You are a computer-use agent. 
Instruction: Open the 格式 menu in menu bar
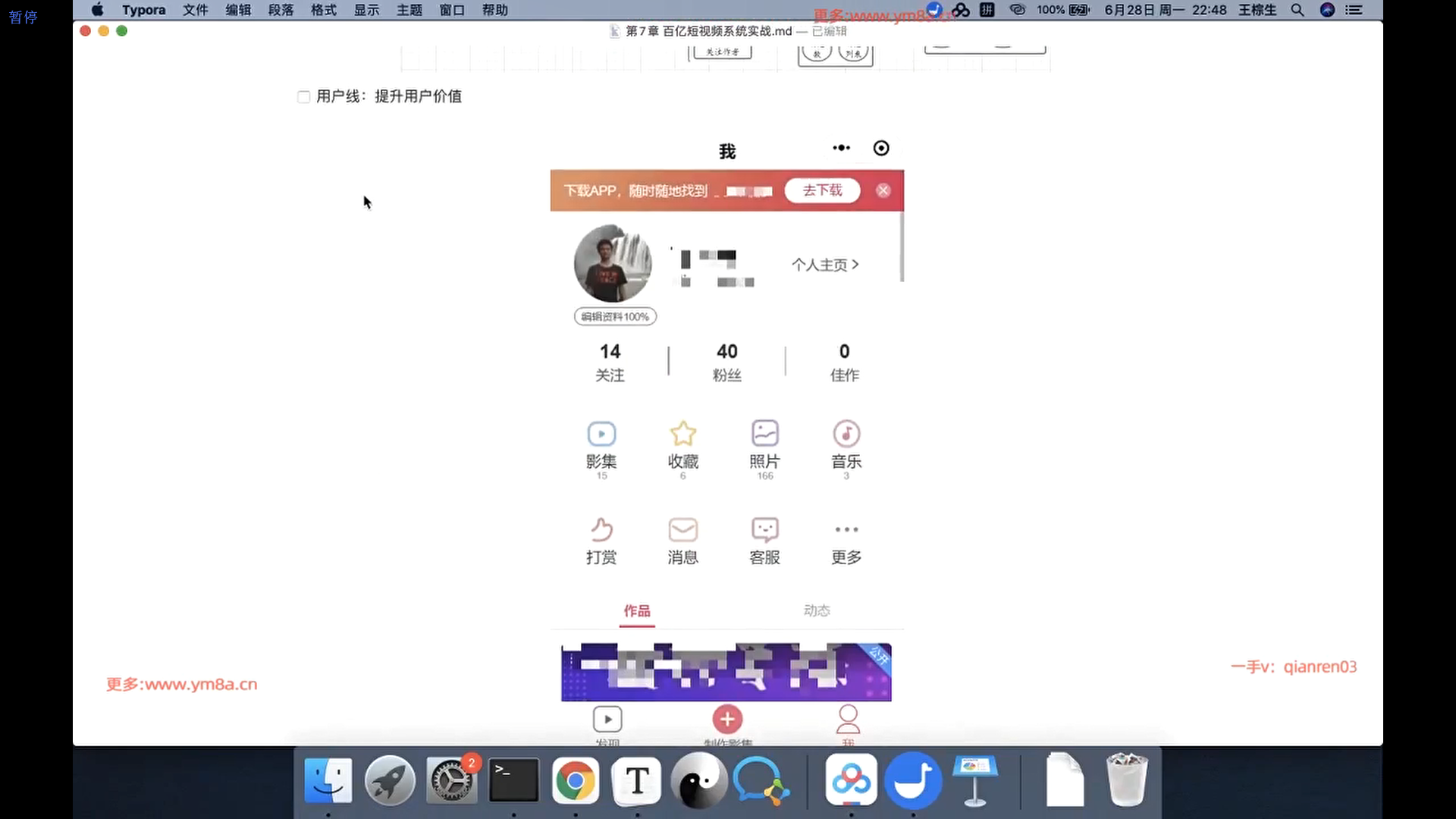point(323,10)
